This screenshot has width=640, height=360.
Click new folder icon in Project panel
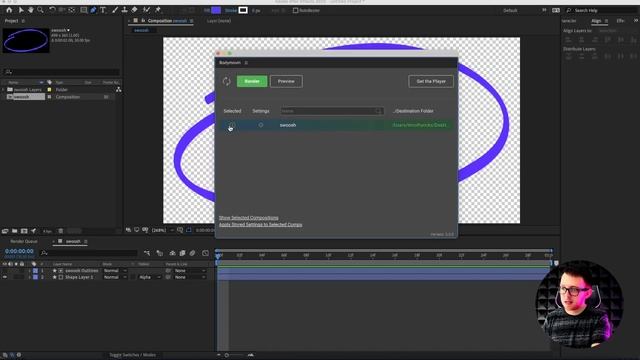14,231
